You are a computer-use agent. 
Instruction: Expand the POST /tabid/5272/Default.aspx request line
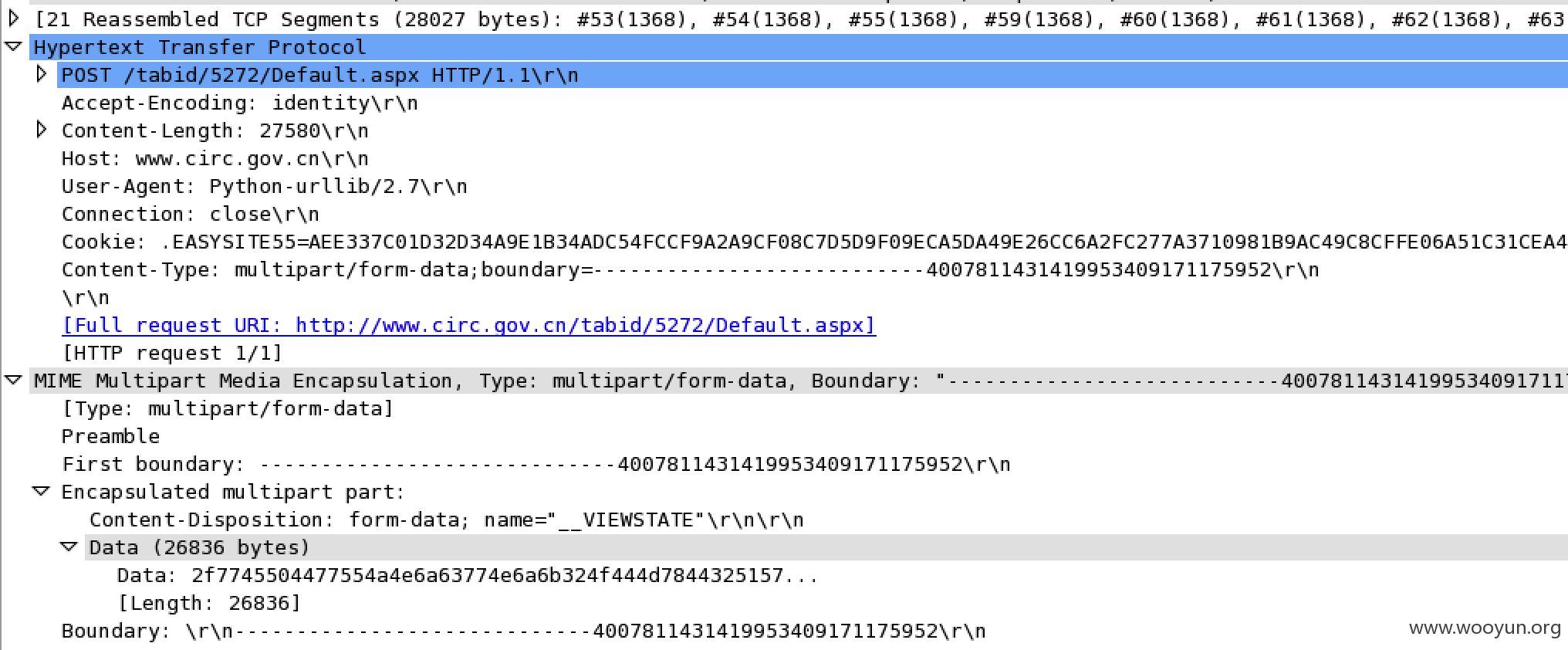click(x=42, y=74)
